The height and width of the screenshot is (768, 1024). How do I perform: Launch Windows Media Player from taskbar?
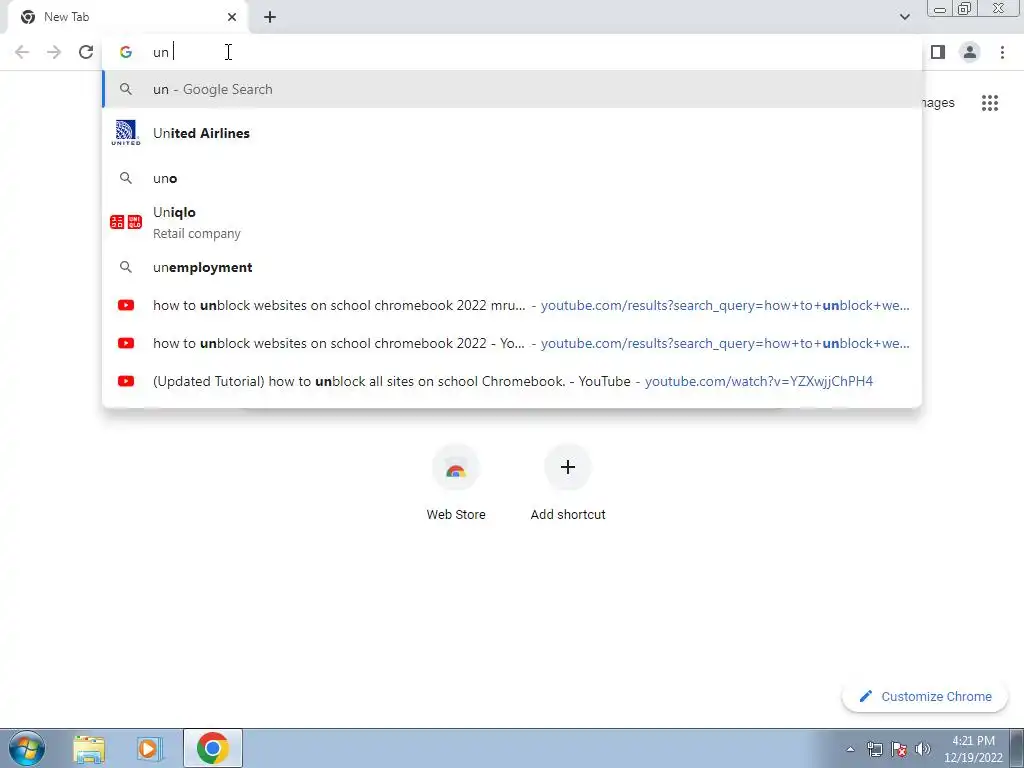click(x=150, y=749)
